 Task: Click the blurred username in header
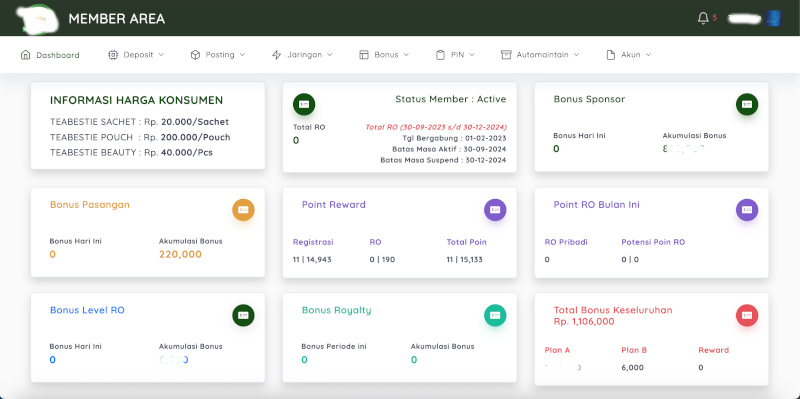coord(744,18)
